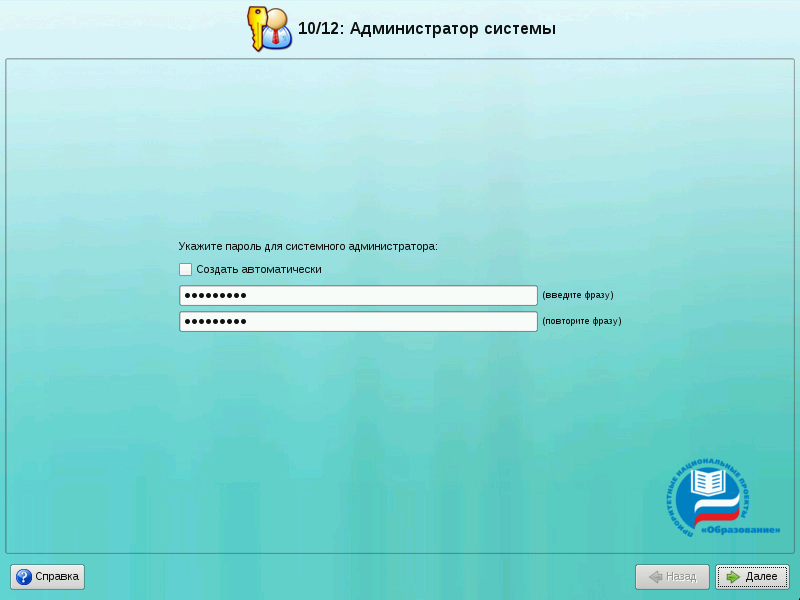The image size is (800, 600).
Task: Click the step title 10/12: Администратор системы
Action: 426,29
